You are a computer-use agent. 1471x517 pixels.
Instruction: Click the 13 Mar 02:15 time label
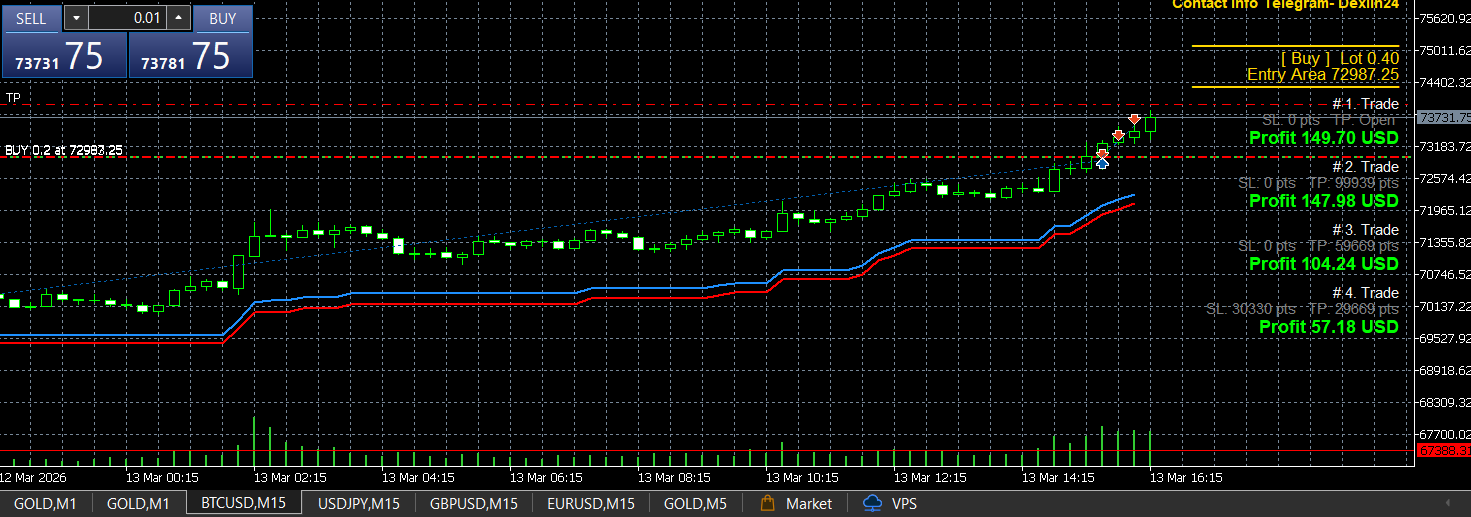click(x=291, y=478)
